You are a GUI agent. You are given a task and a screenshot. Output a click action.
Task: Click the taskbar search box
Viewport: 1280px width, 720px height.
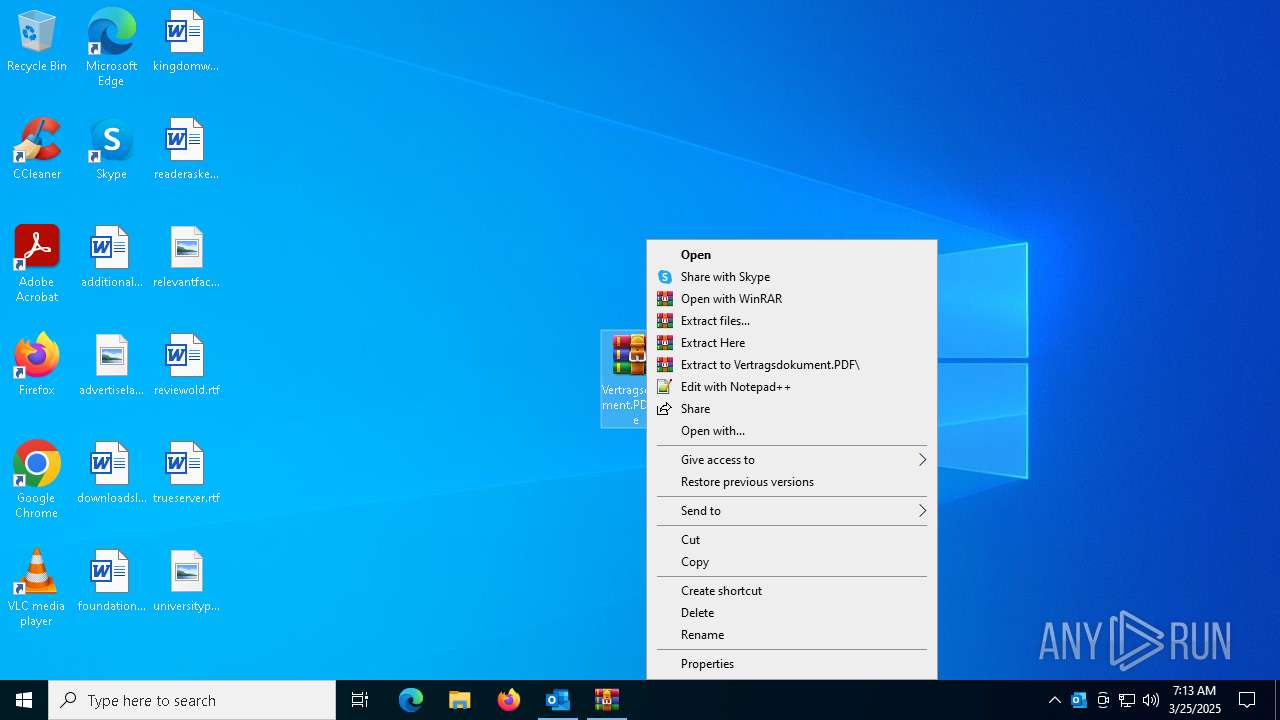tap(192, 700)
